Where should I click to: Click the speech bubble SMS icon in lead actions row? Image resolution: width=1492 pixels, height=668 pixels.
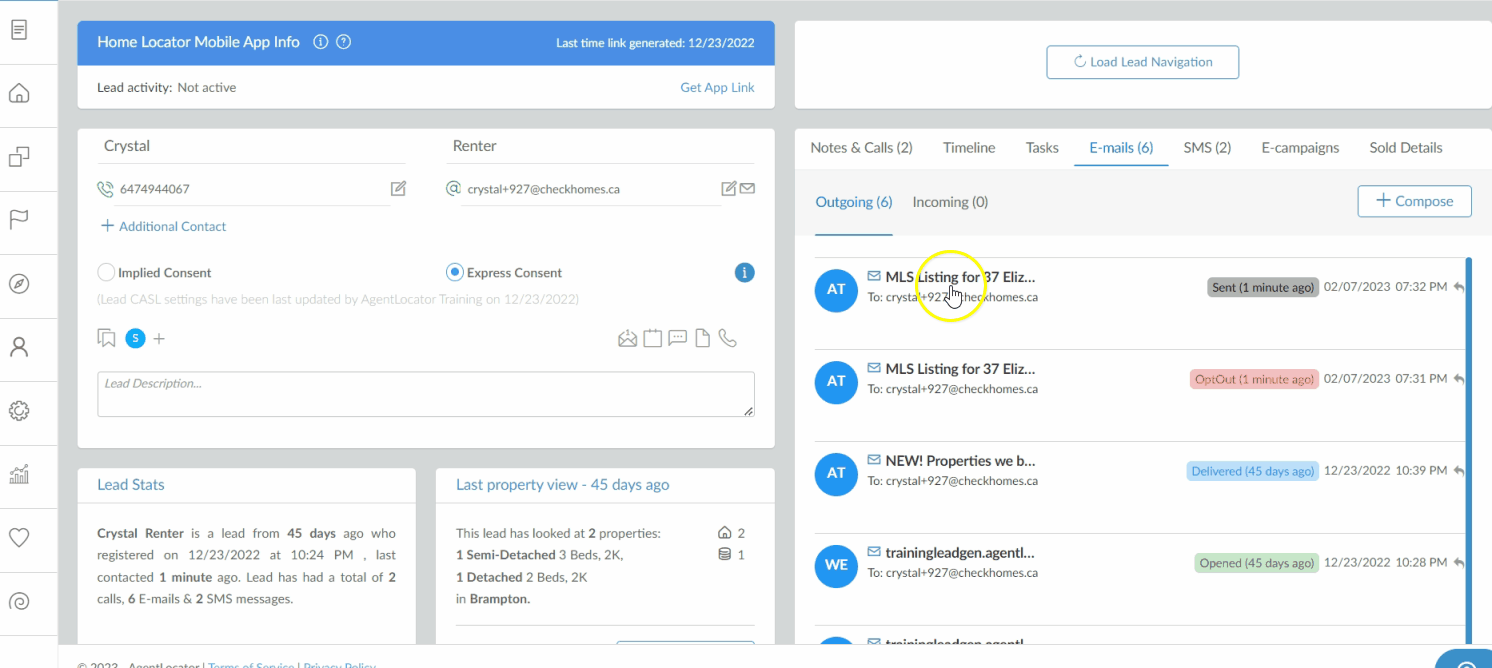tap(677, 338)
